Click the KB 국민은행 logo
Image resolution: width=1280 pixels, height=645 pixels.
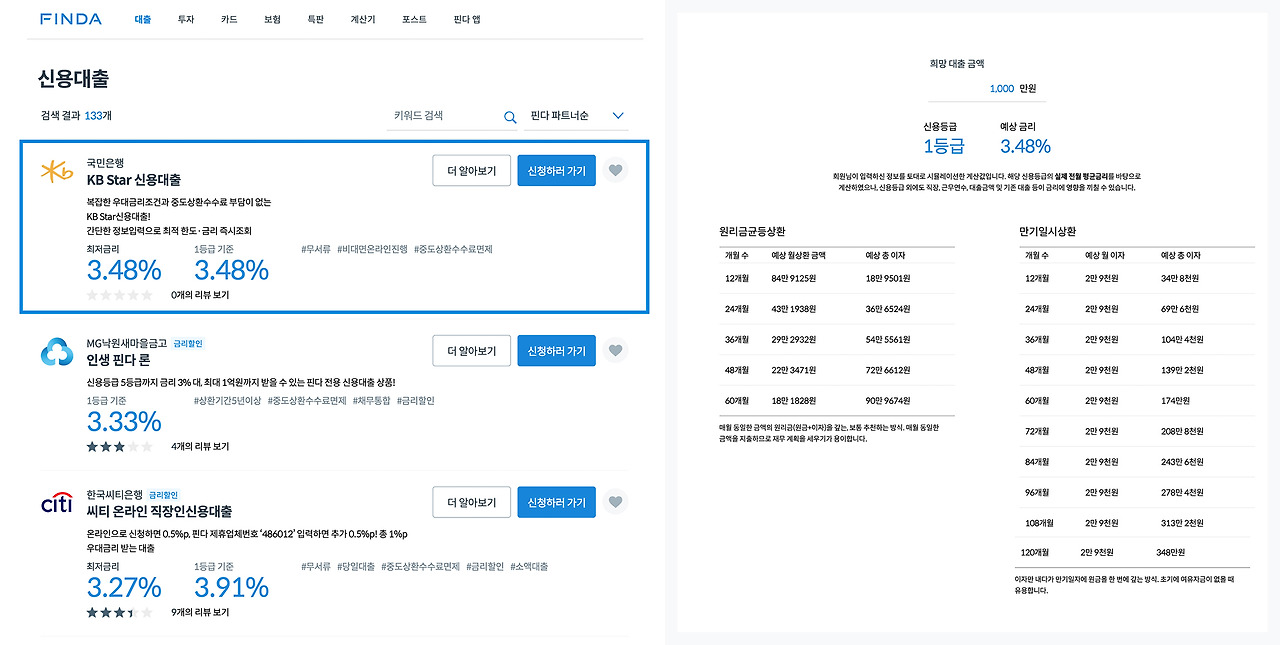click(56, 172)
